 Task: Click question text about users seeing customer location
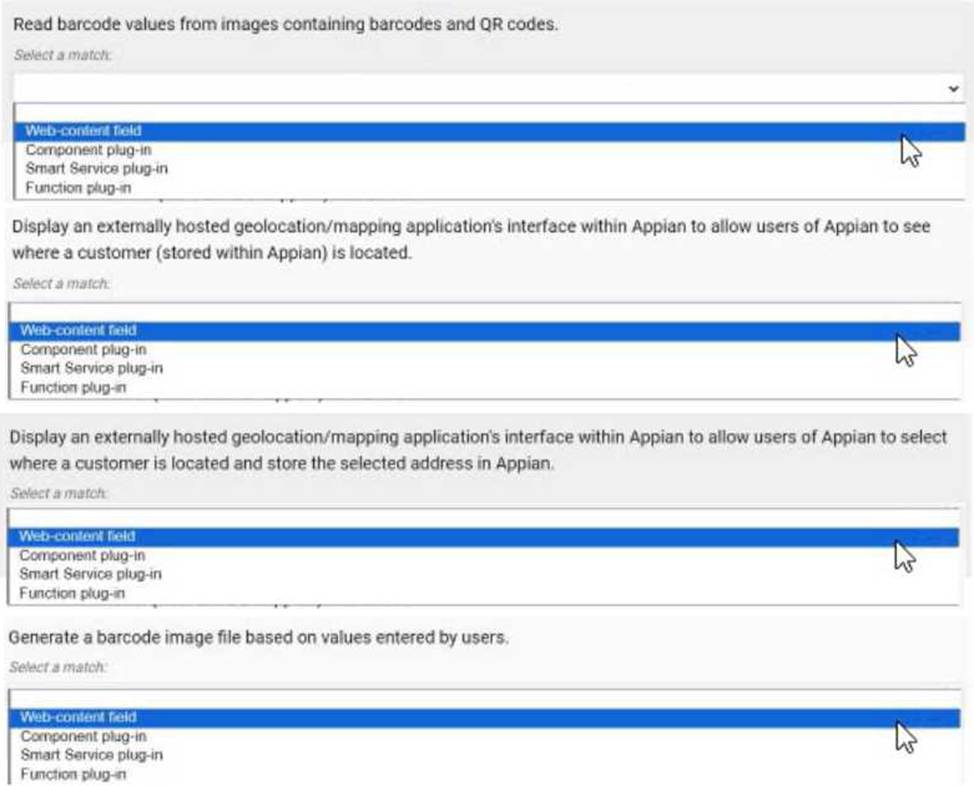click(471, 239)
